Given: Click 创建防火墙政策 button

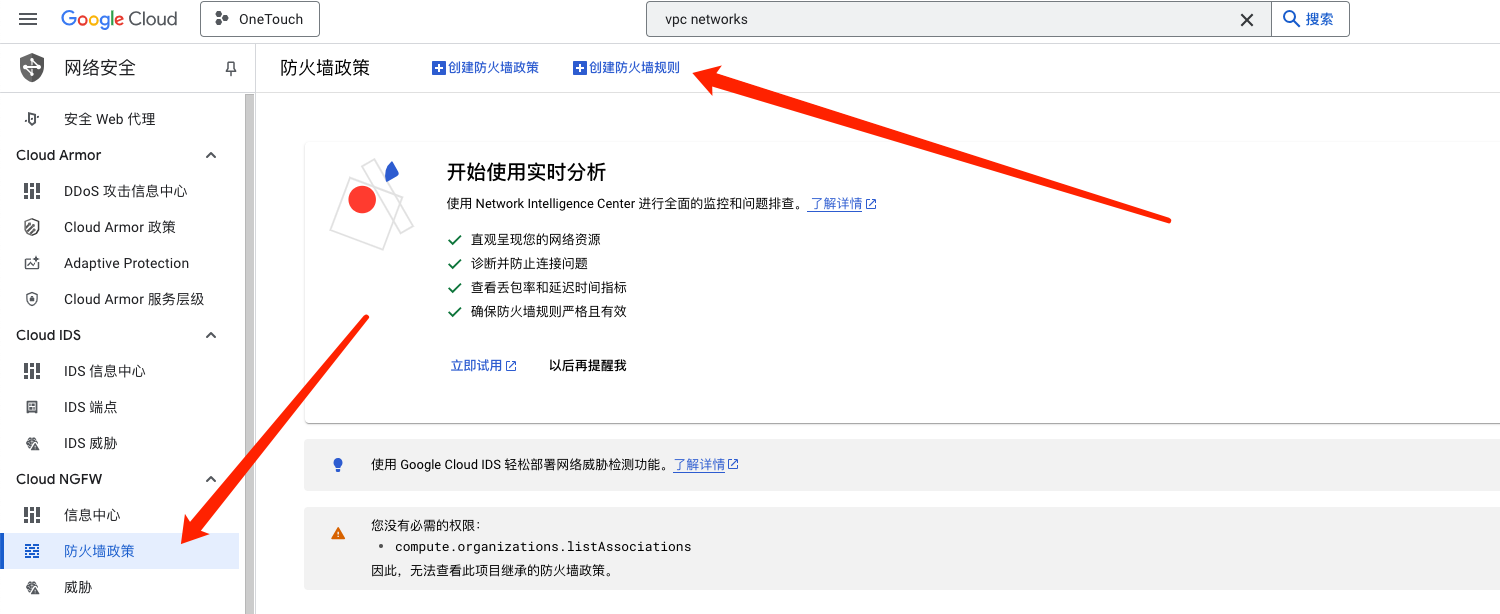Looking at the screenshot, I should [485, 68].
